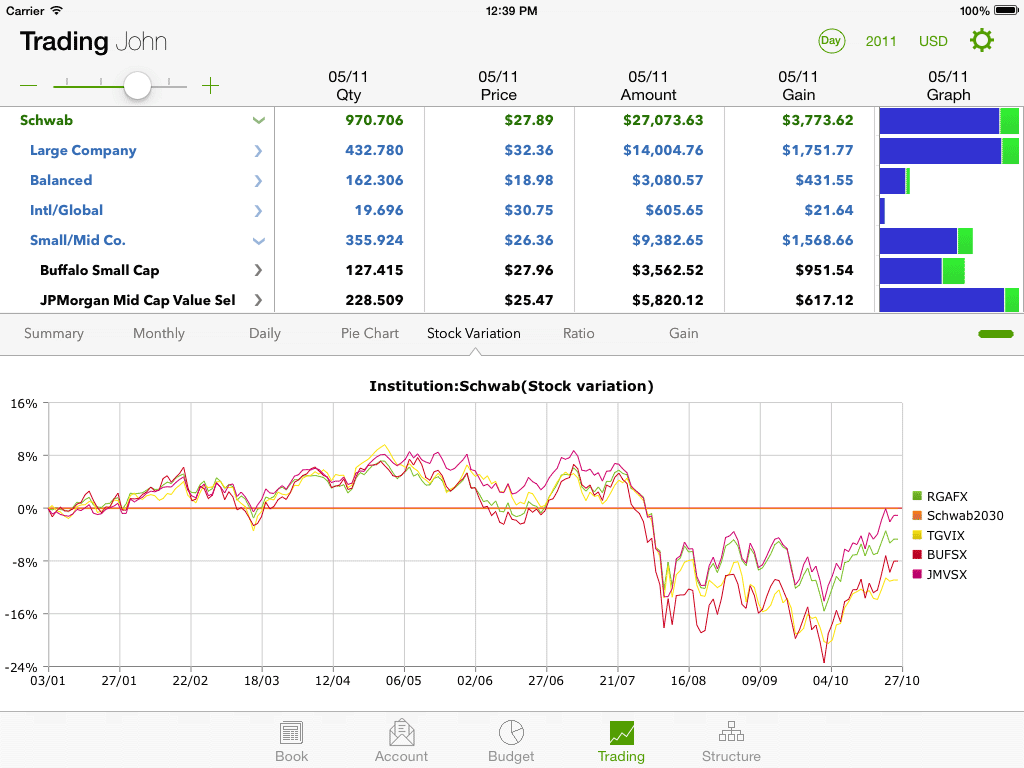Image resolution: width=1024 pixels, height=768 pixels.
Task: Switch to the Pie Chart tab
Action: [x=369, y=333]
